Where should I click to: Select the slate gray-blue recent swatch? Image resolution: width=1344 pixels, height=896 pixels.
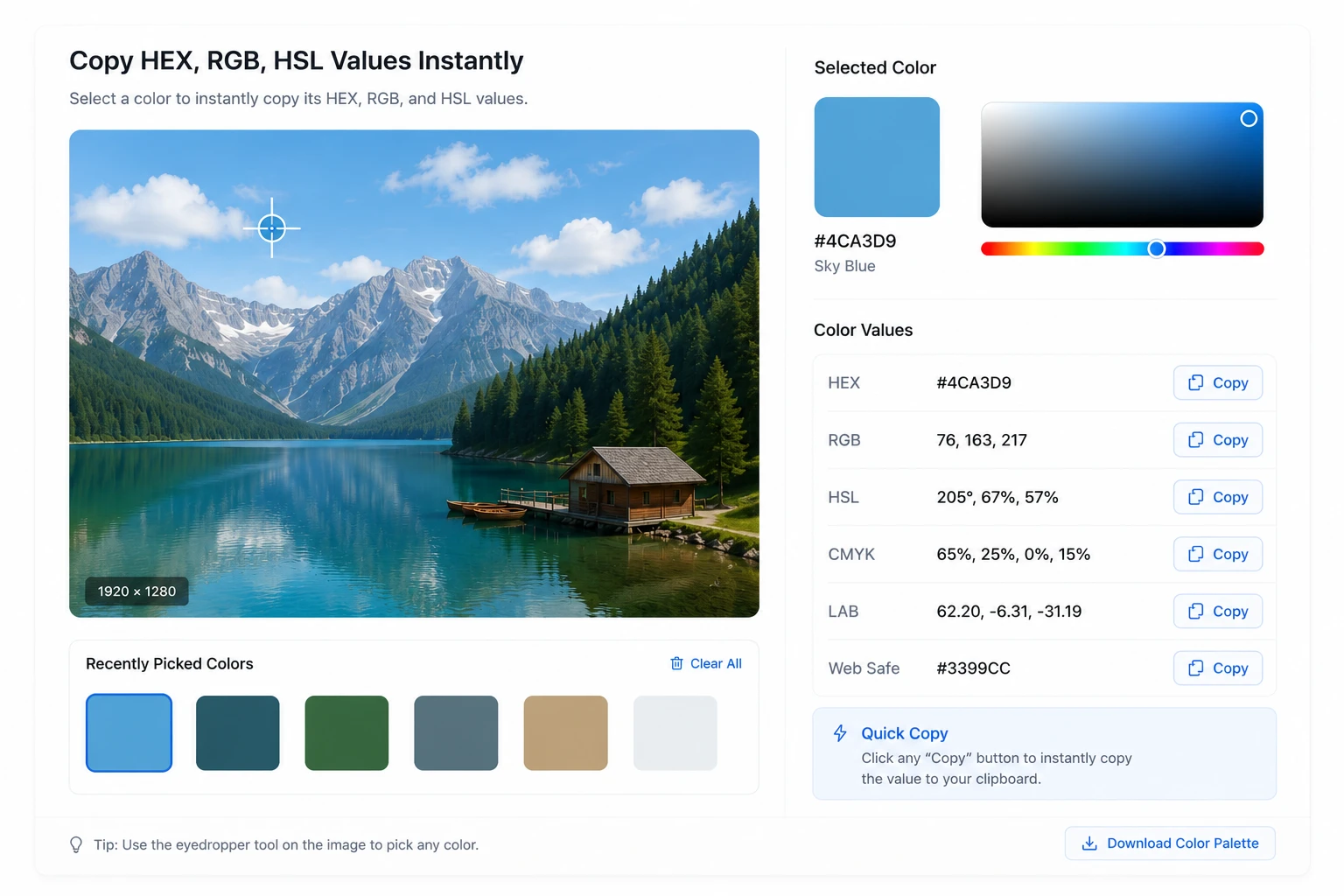point(456,733)
